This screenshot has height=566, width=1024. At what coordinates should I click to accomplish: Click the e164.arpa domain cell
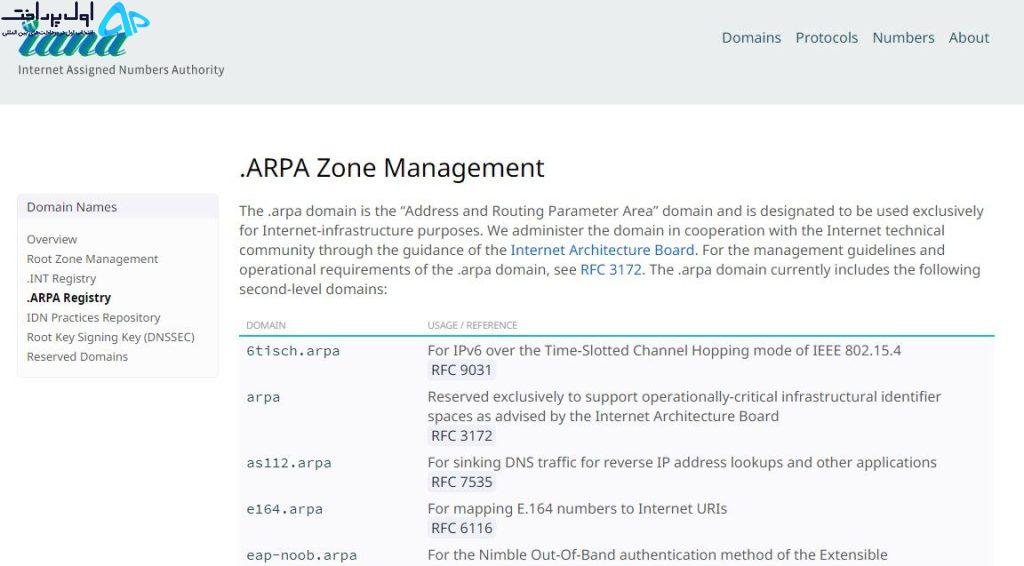(284, 509)
